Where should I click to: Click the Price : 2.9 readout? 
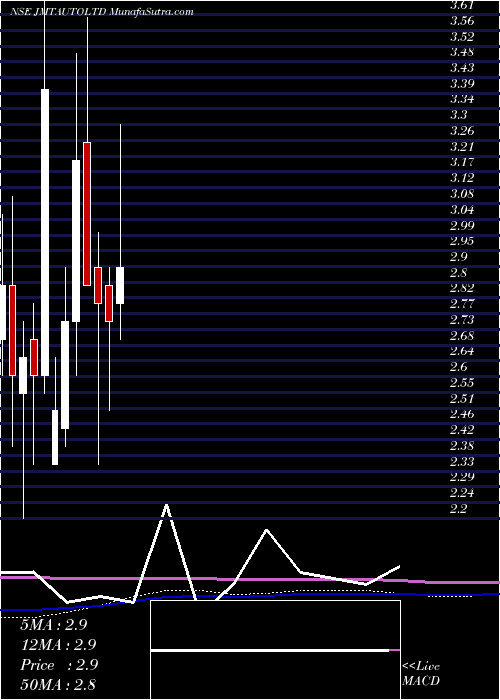[x=59, y=665]
